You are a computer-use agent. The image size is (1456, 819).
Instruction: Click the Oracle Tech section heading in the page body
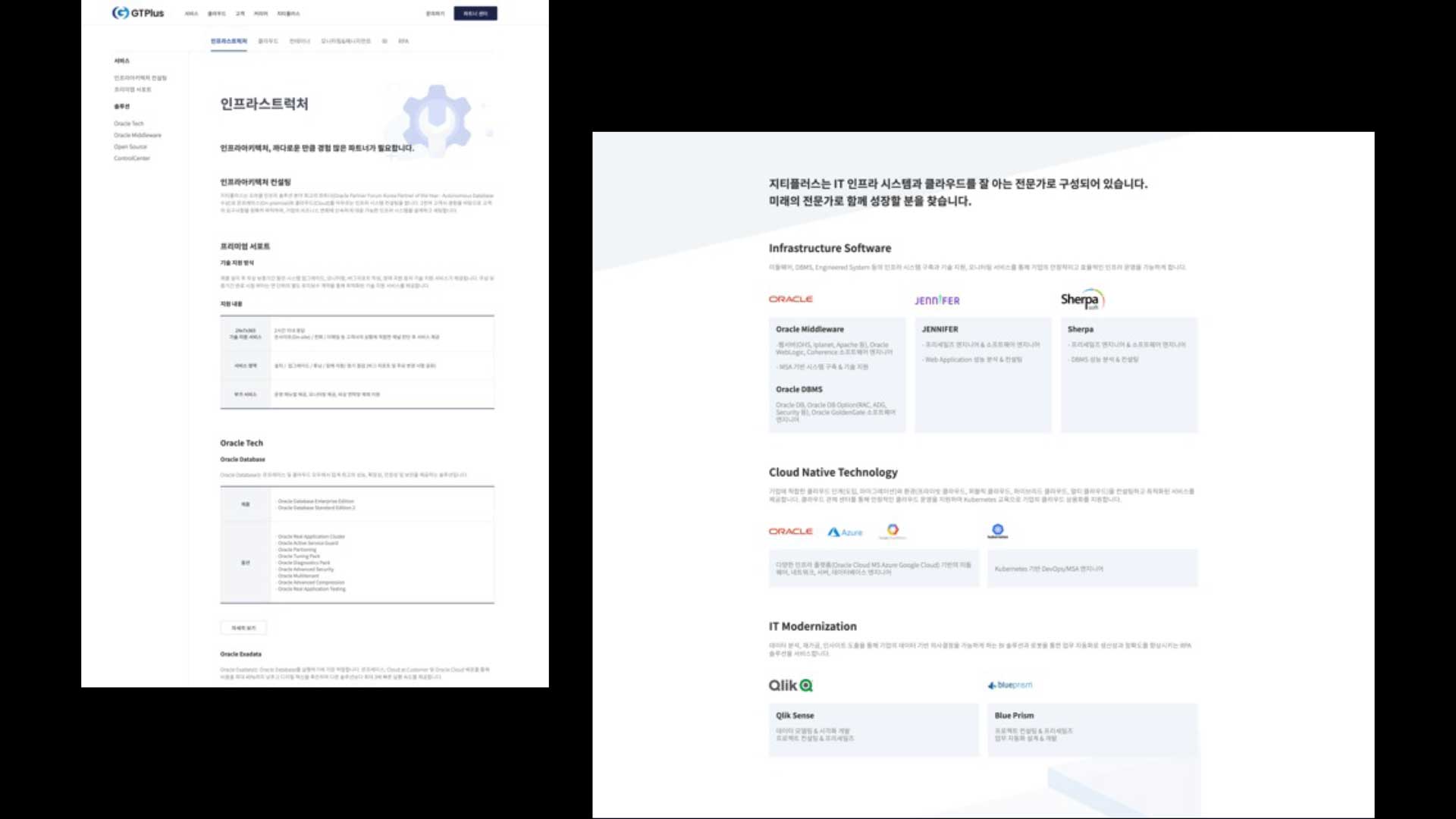tap(241, 443)
